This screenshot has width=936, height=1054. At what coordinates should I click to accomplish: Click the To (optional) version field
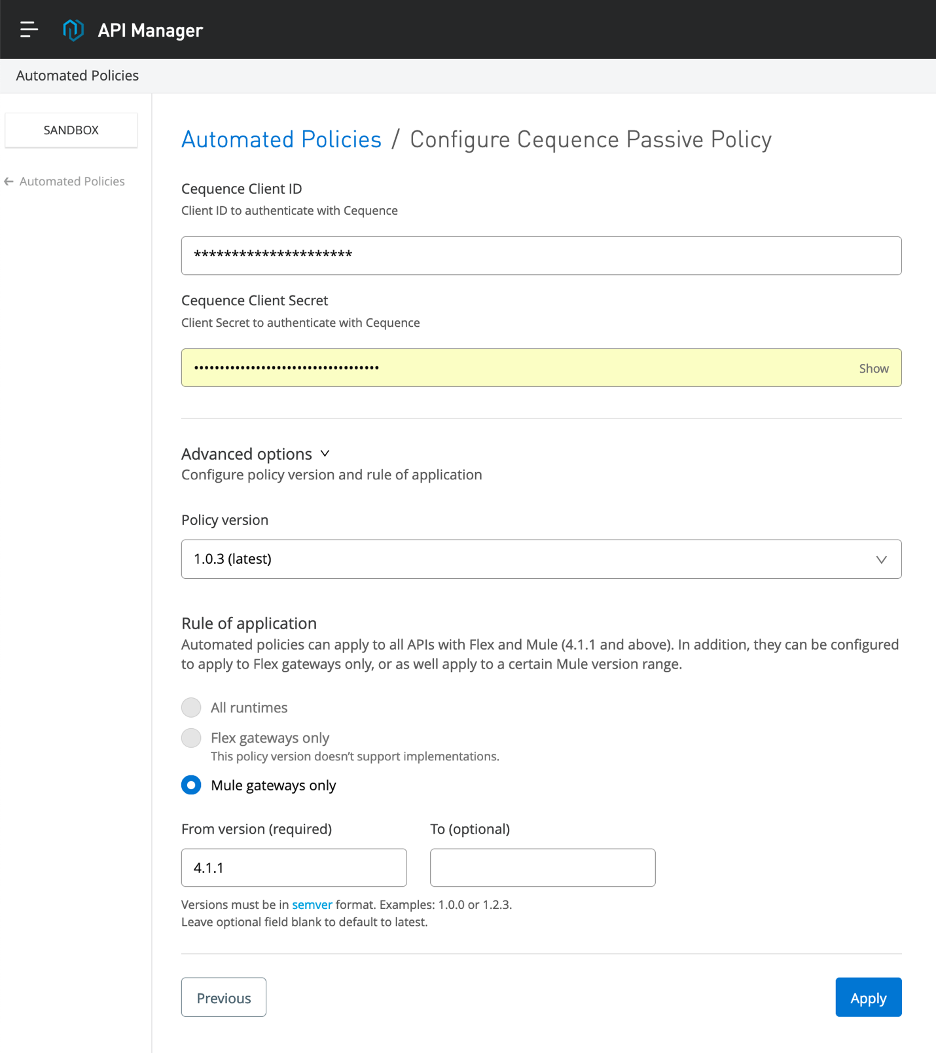pyautogui.click(x=543, y=868)
